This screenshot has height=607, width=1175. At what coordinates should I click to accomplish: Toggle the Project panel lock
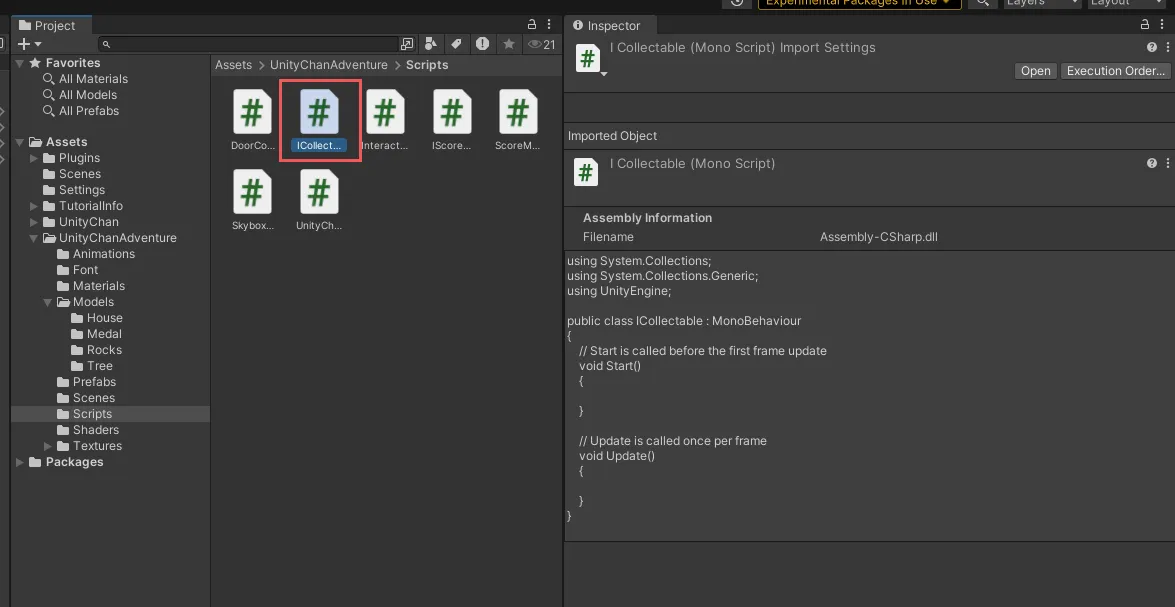(x=532, y=25)
